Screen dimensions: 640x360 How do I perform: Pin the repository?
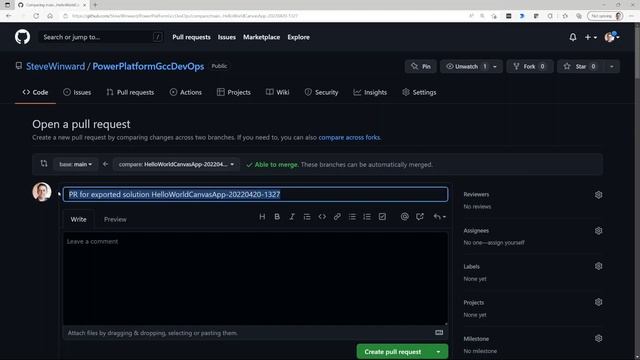click(x=421, y=67)
